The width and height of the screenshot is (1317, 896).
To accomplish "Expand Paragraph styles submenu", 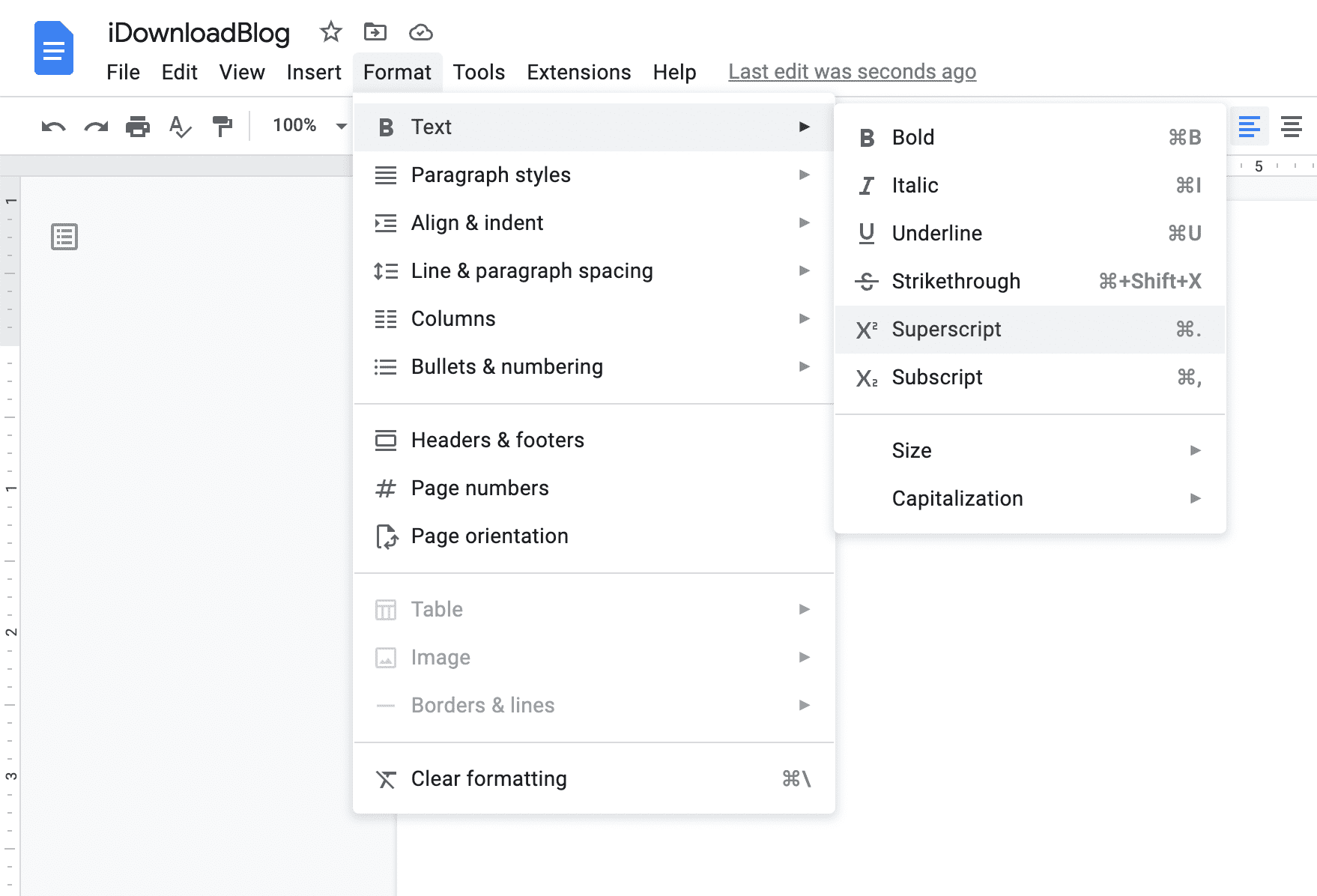I will [594, 175].
